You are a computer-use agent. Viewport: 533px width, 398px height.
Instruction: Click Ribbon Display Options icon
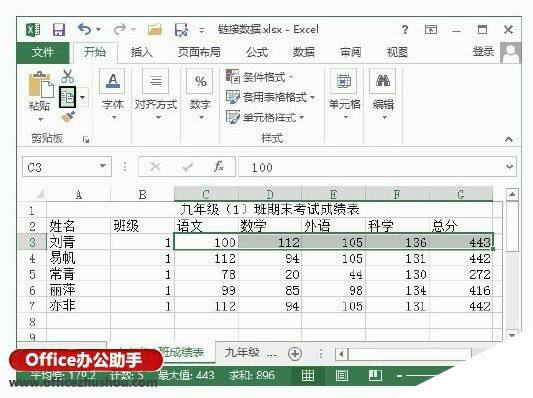[x=431, y=30]
